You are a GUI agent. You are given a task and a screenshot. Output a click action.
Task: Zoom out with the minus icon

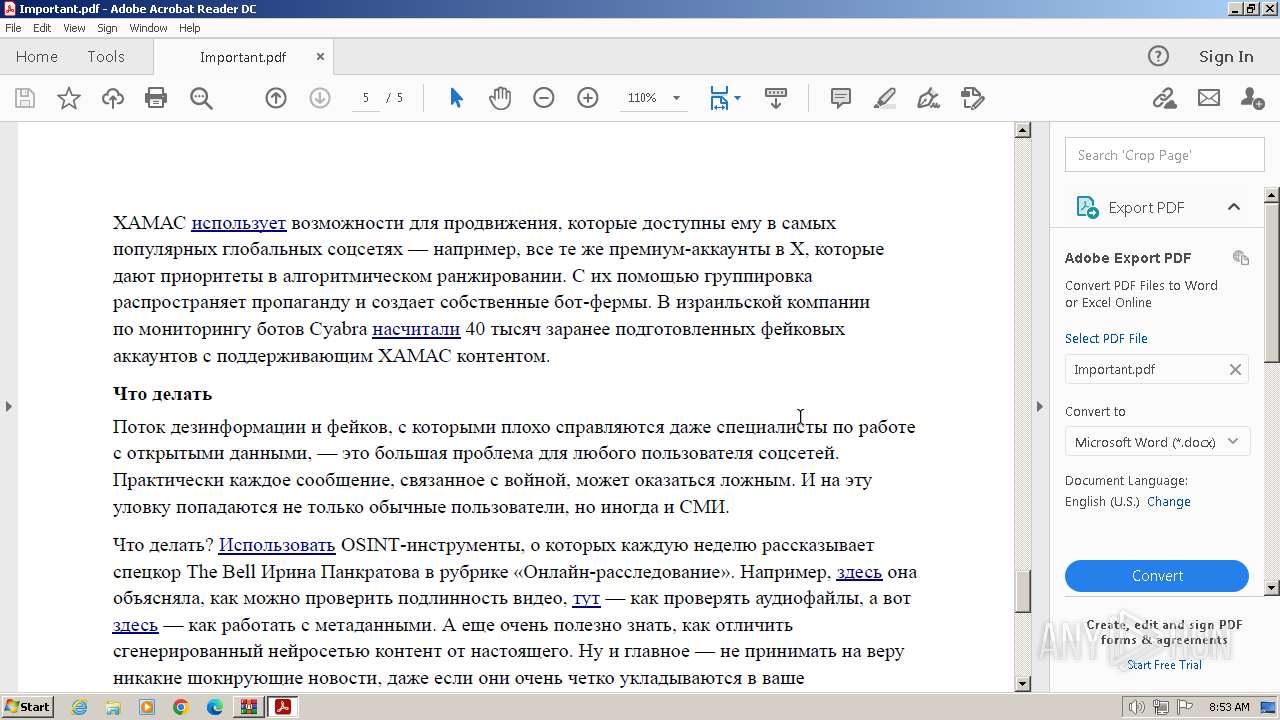click(x=544, y=98)
